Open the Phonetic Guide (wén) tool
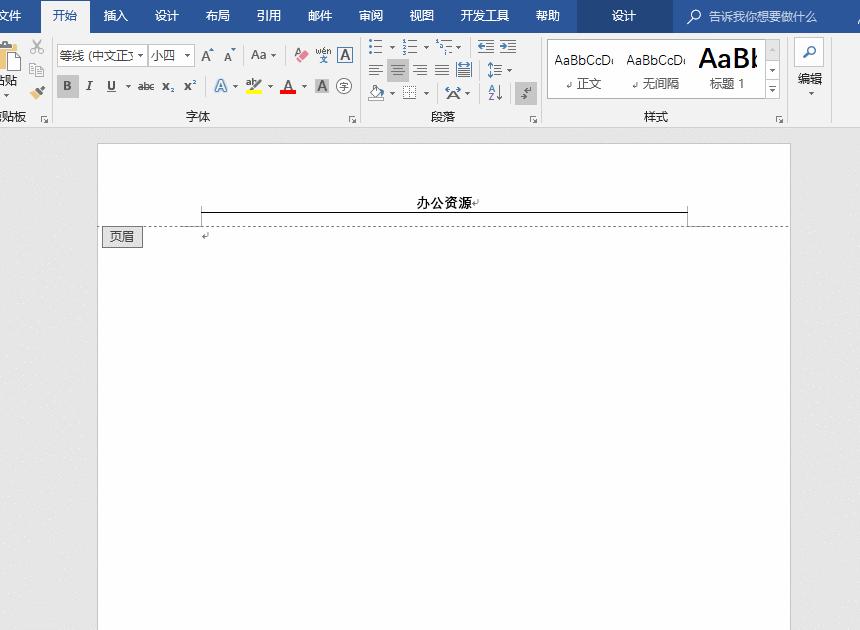This screenshot has height=630, width=860. [x=323, y=55]
